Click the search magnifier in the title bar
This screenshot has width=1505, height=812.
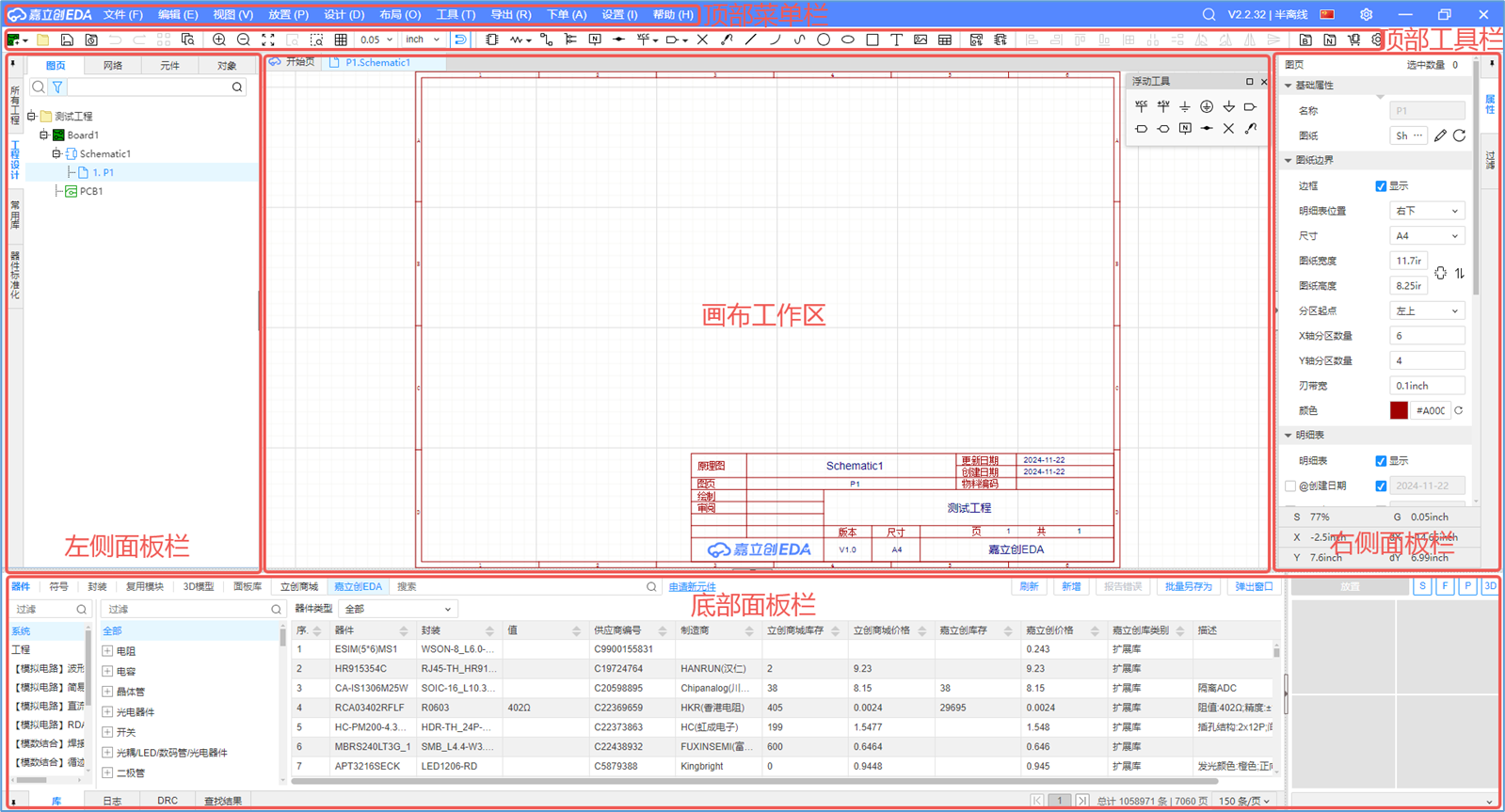click(1209, 15)
